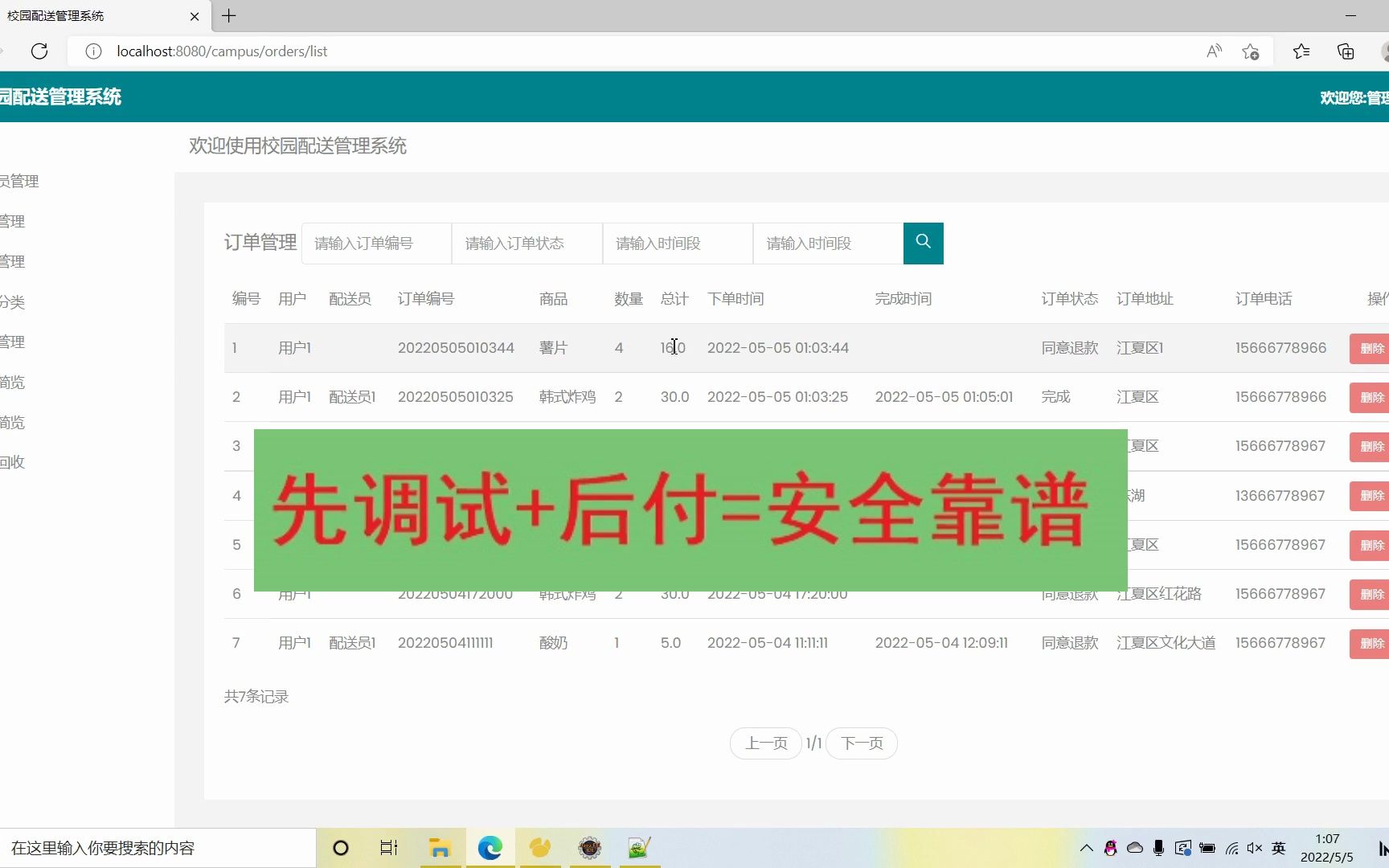Open File Explorer from the taskbar
The height and width of the screenshot is (868, 1389).
pos(440,848)
